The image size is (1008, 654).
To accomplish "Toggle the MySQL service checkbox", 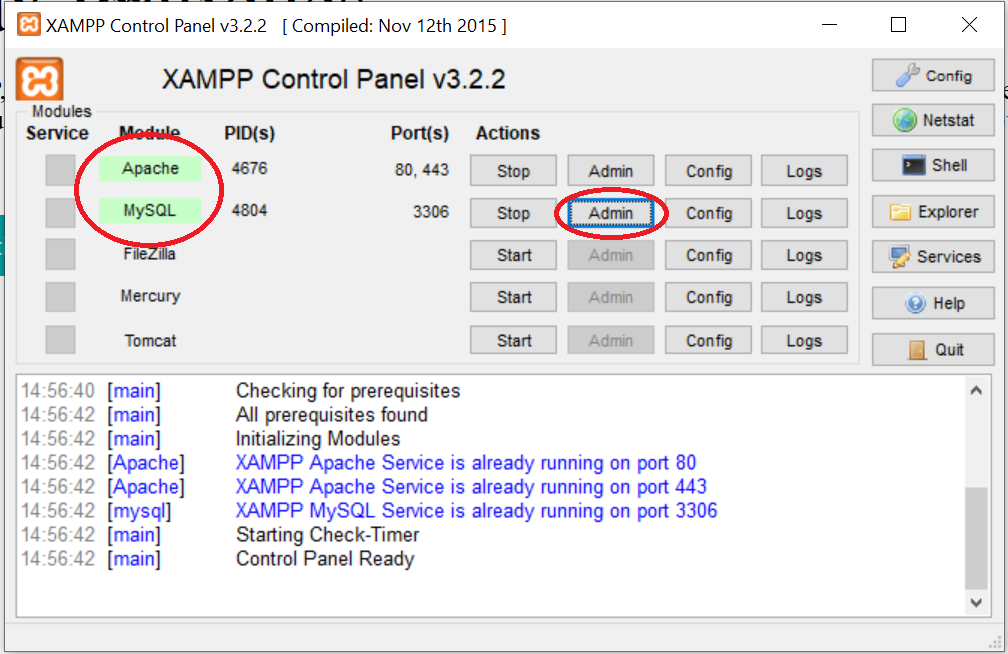I will (60, 212).
